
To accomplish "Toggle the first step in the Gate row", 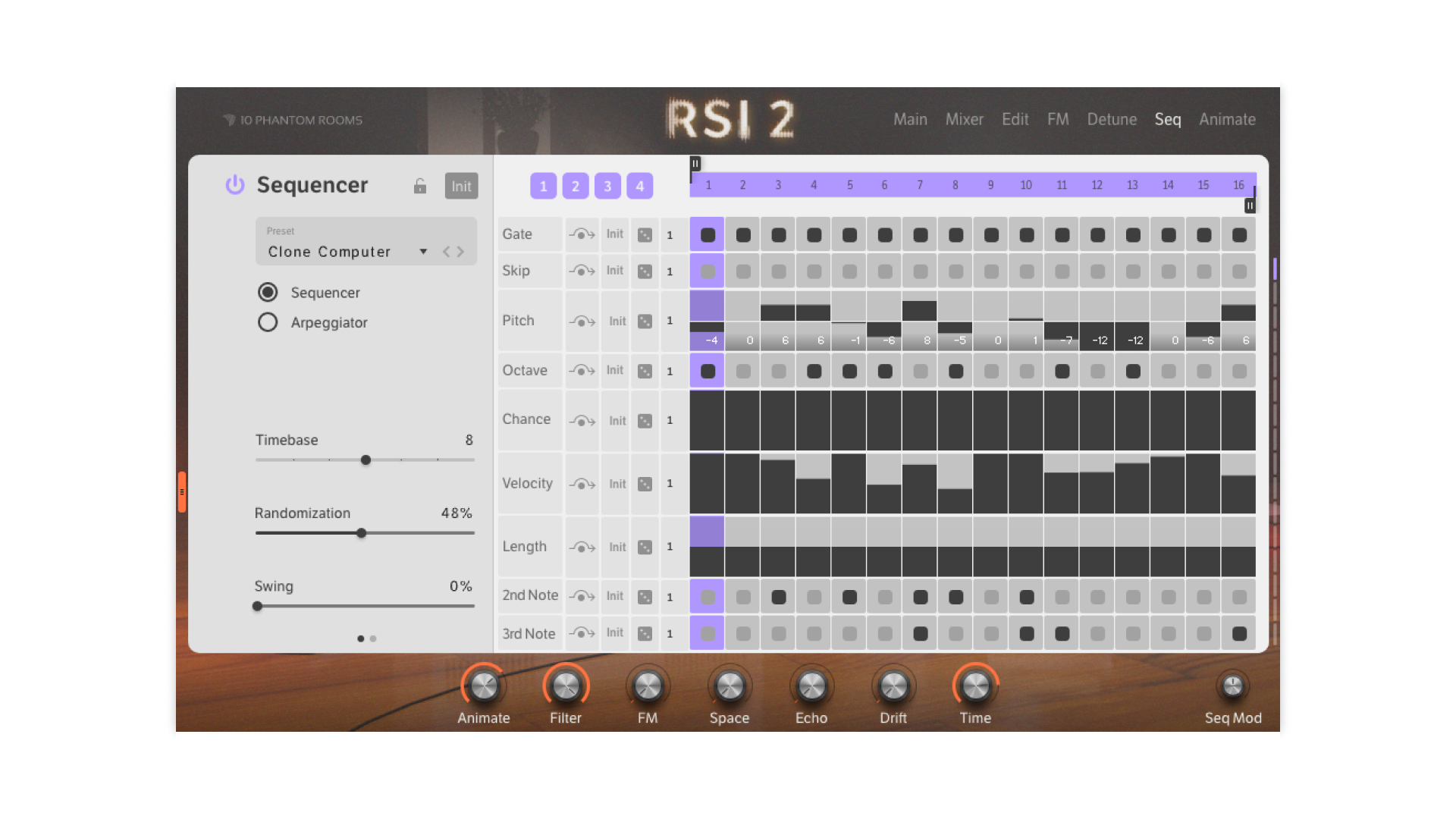I will [x=707, y=234].
